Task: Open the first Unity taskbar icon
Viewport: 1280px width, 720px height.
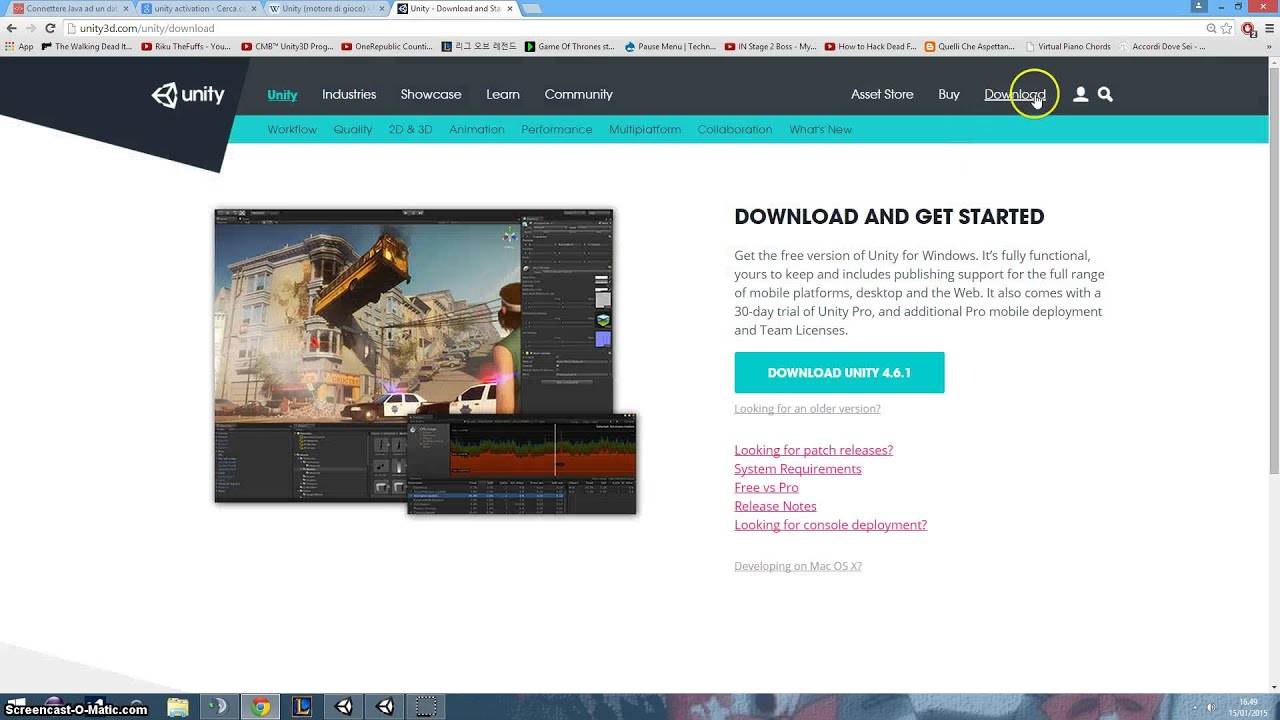Action: 344,707
